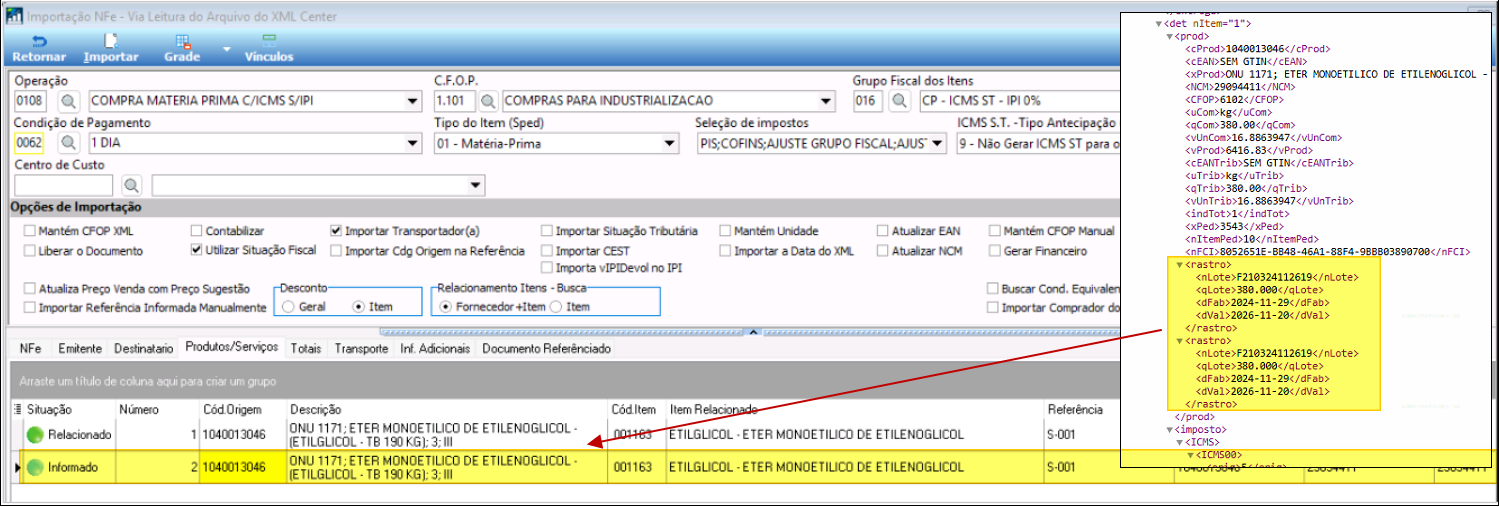Open the Emitente tab
Screen dimensions: 1499x507
pyautogui.click(x=80, y=349)
